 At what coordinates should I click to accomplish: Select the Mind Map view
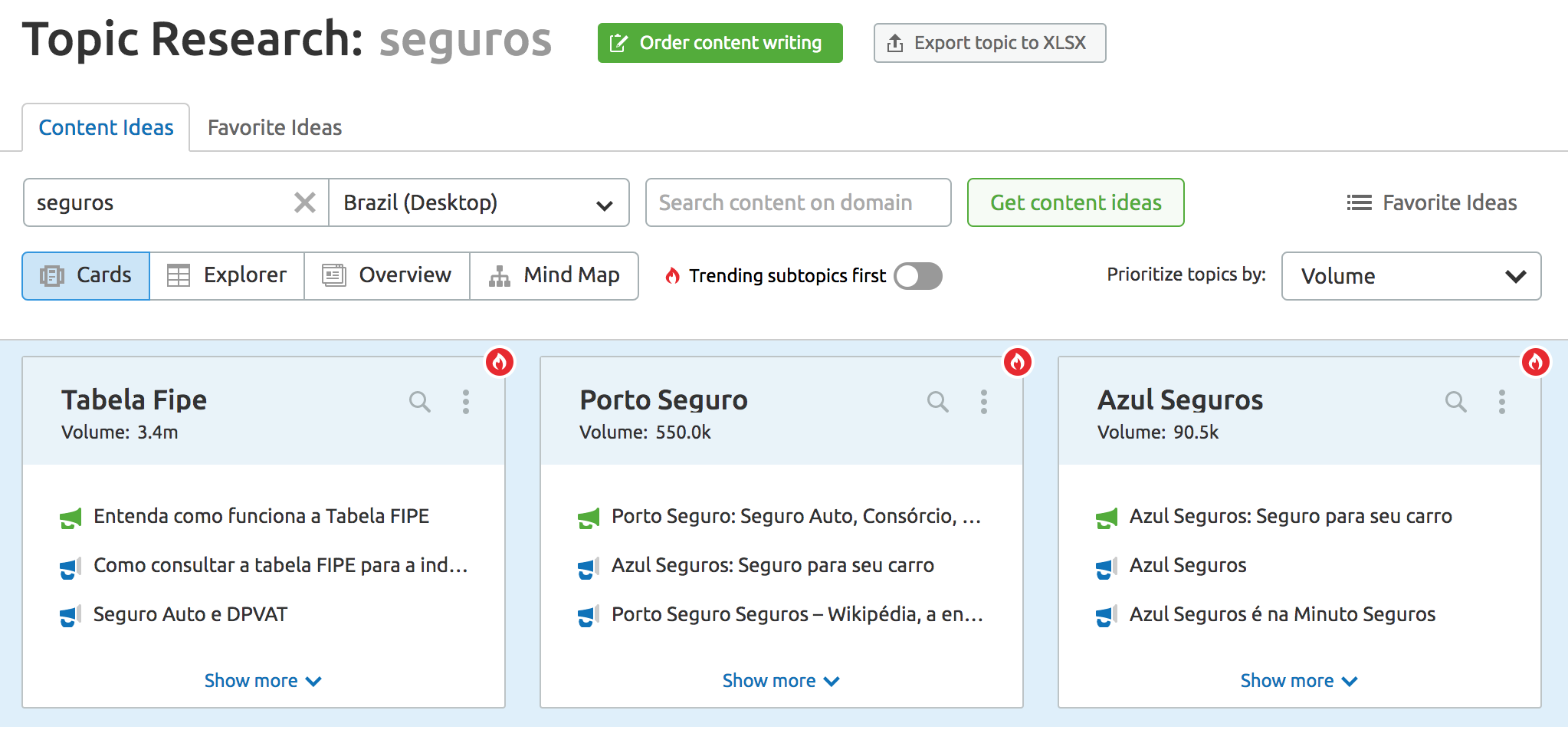(554, 275)
